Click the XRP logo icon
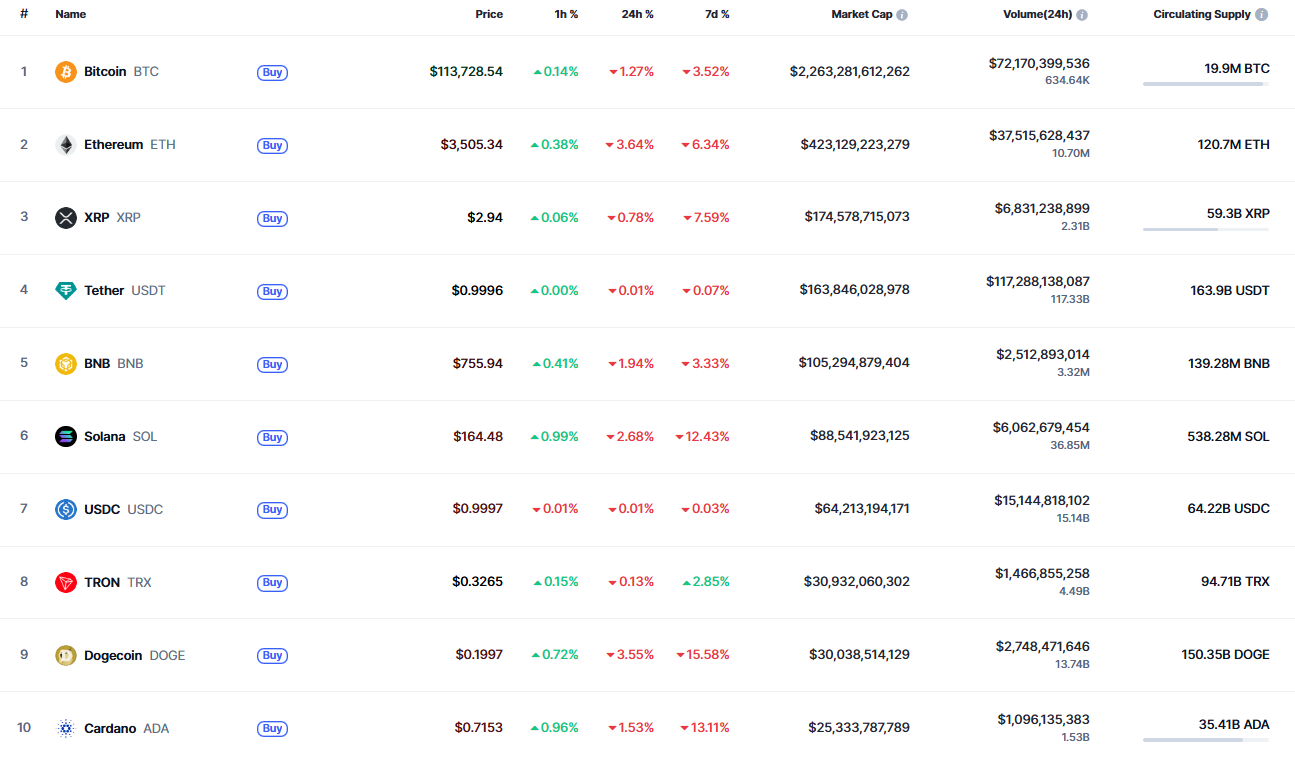The image size is (1295, 763). [x=66, y=218]
